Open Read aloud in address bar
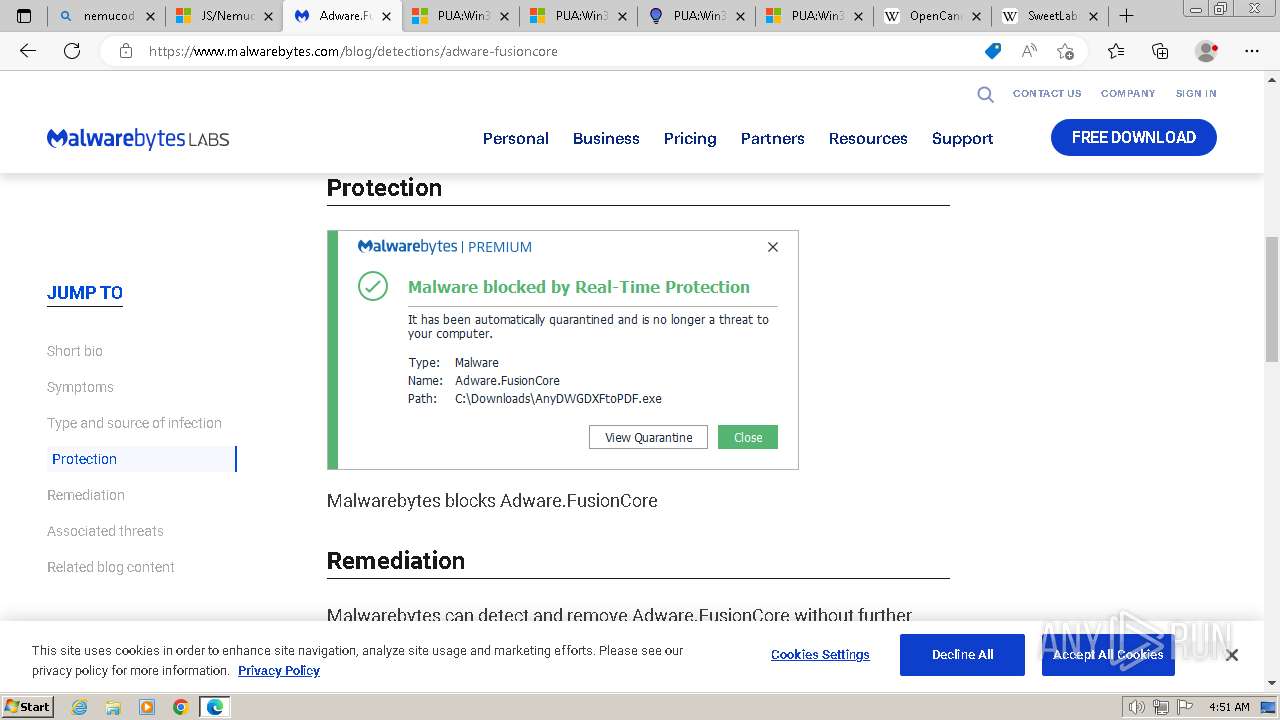The height and width of the screenshot is (720, 1280). click(1029, 51)
